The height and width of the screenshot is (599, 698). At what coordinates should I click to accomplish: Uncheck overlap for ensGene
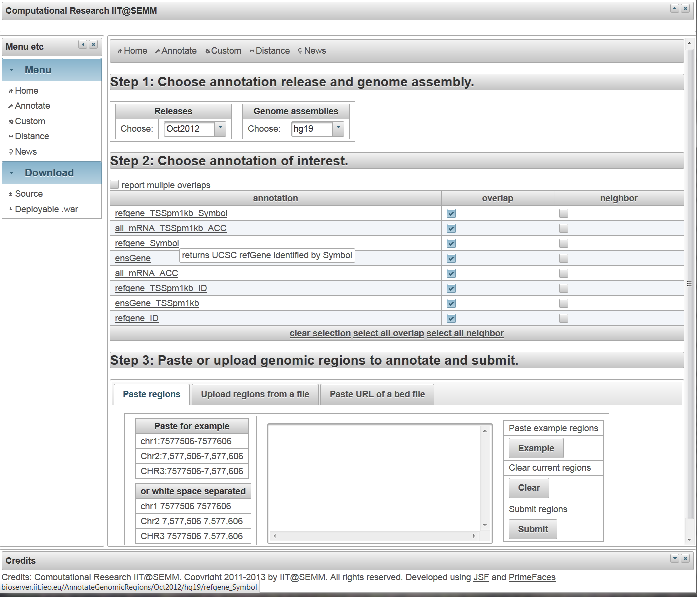coord(451,259)
